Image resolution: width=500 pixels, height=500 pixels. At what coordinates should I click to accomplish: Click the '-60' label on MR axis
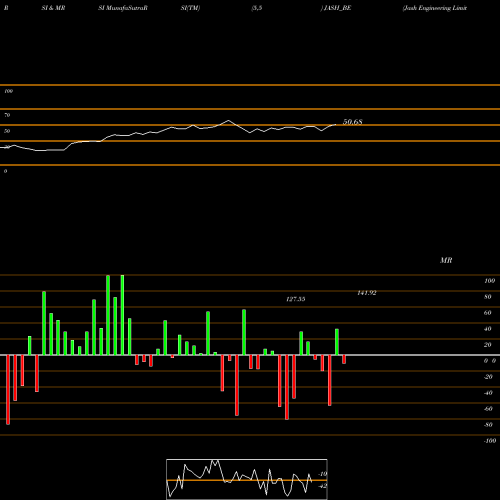click(x=488, y=409)
